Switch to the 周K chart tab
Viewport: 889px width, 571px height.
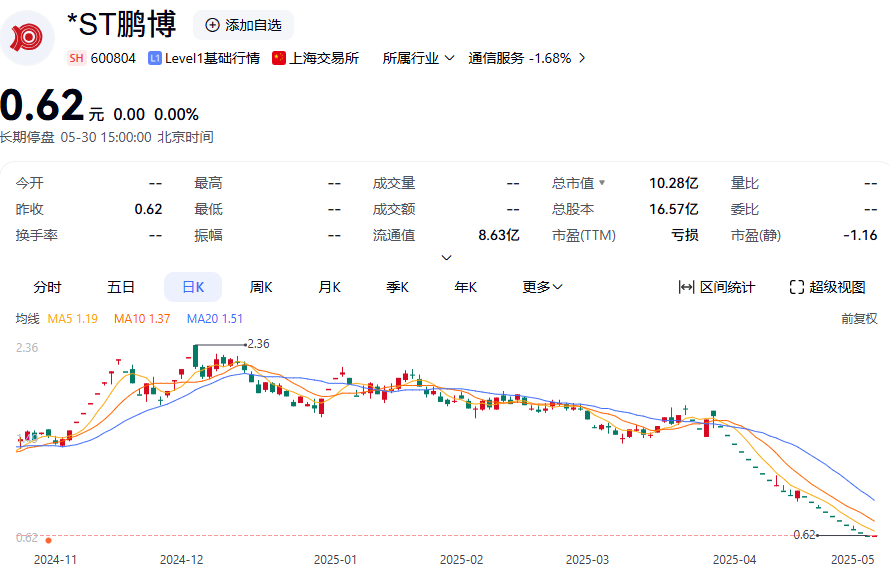262,287
